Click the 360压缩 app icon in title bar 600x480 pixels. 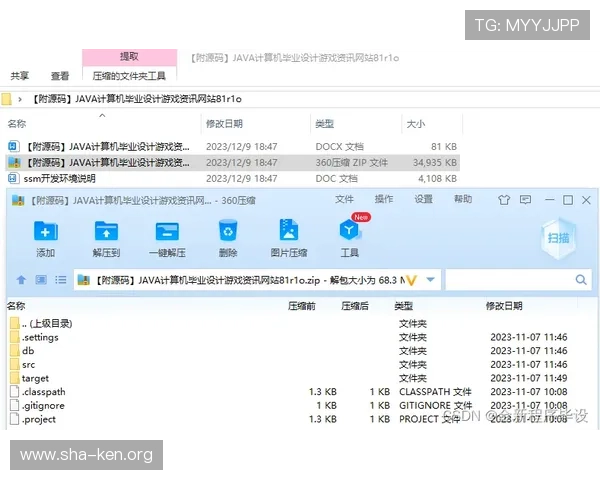(18, 200)
